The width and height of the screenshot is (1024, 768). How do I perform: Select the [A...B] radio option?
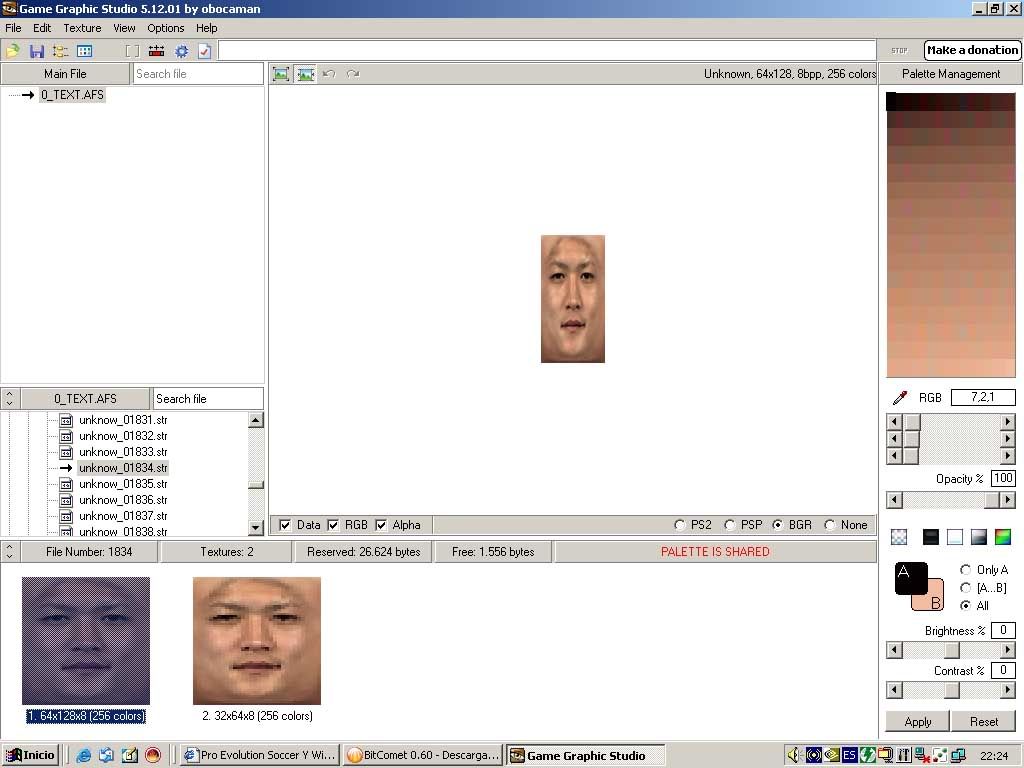[x=965, y=588]
